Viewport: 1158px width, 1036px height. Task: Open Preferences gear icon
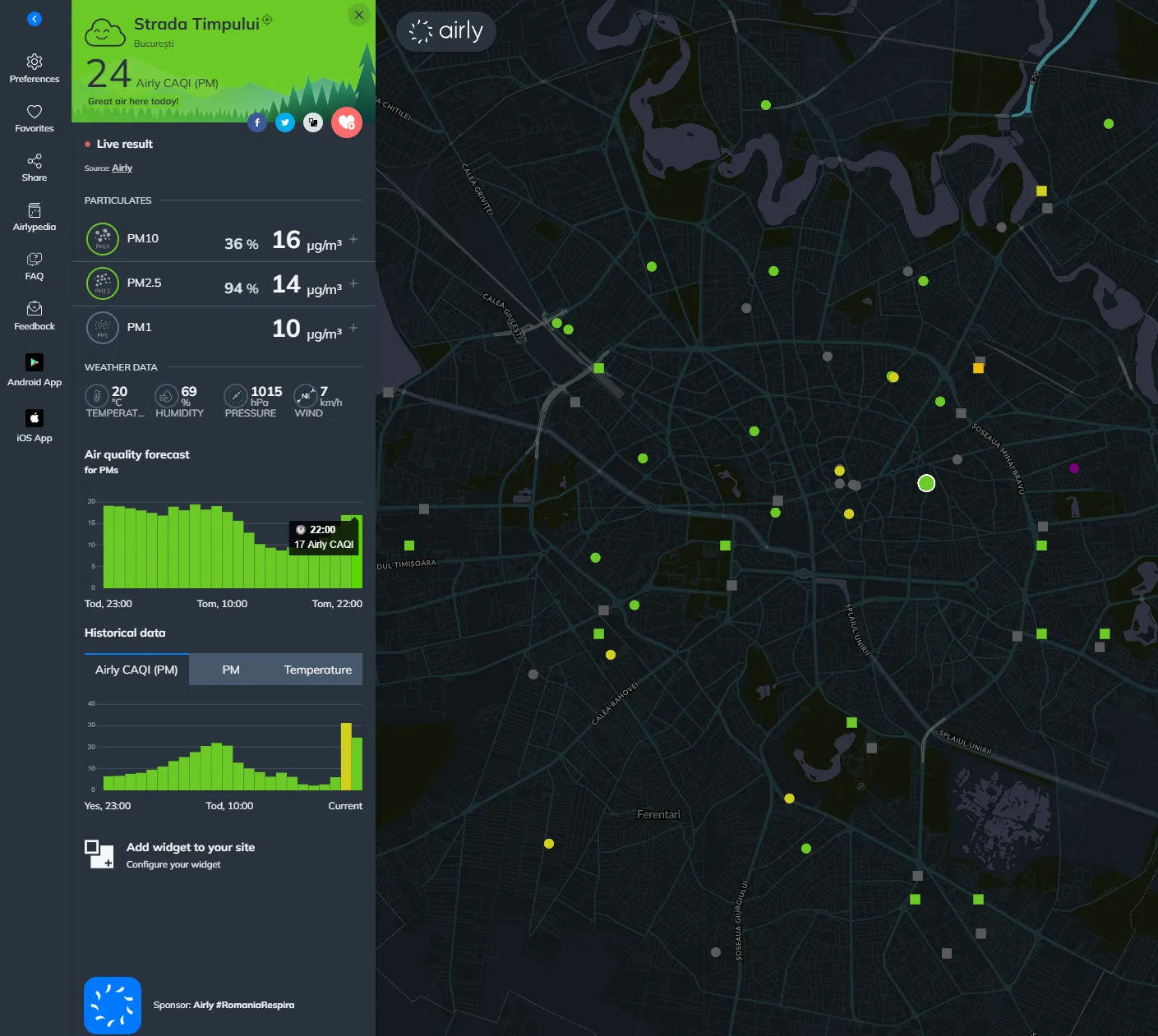[x=35, y=62]
